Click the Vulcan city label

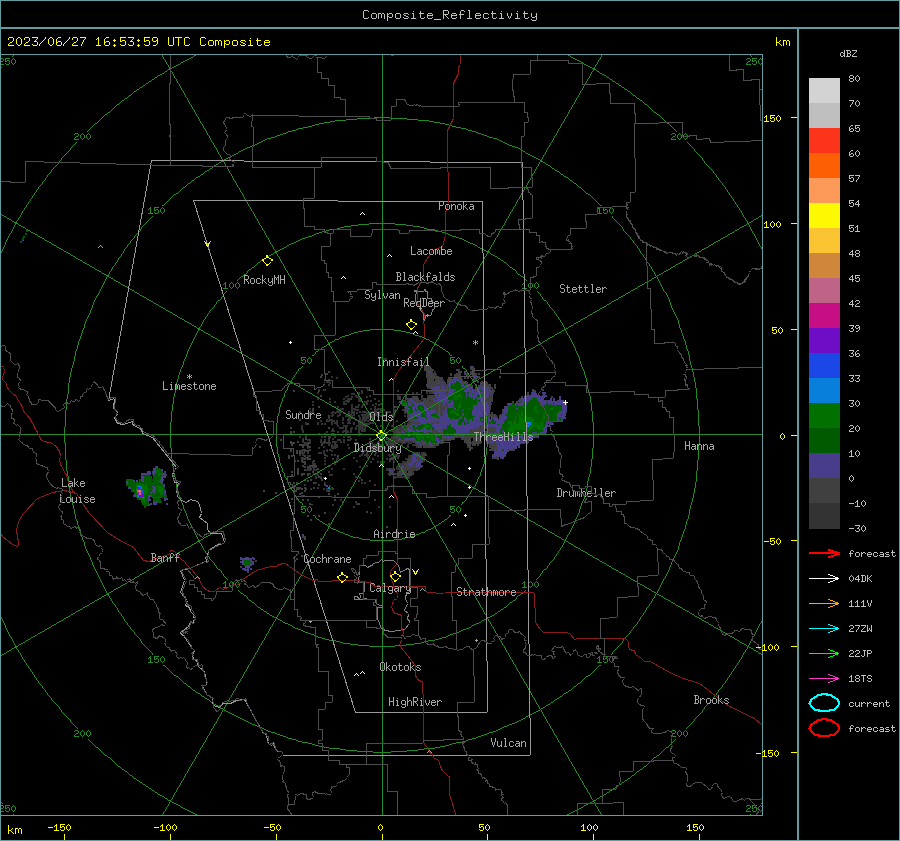(509, 743)
